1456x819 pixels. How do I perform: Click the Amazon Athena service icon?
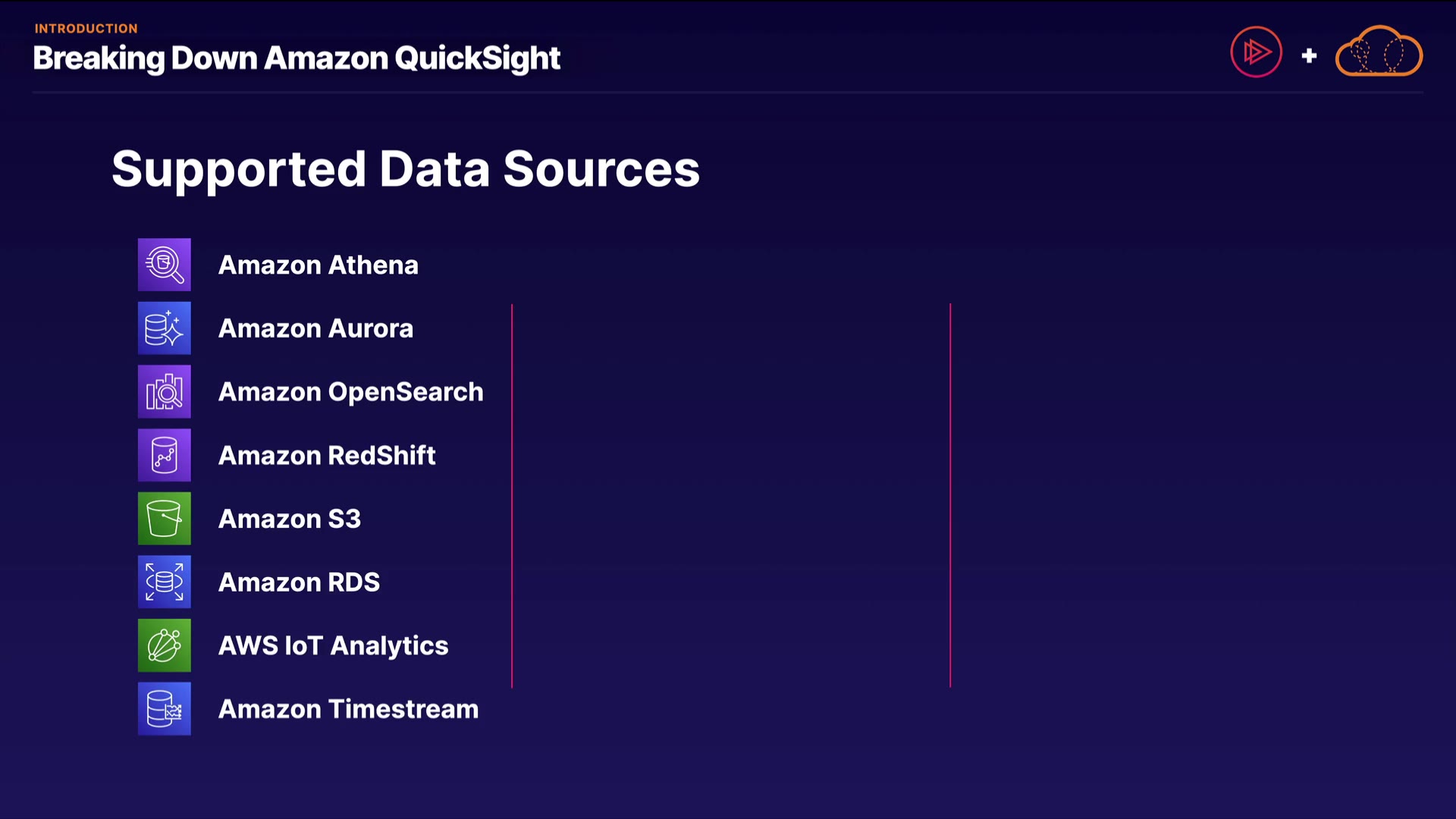pyautogui.click(x=164, y=265)
